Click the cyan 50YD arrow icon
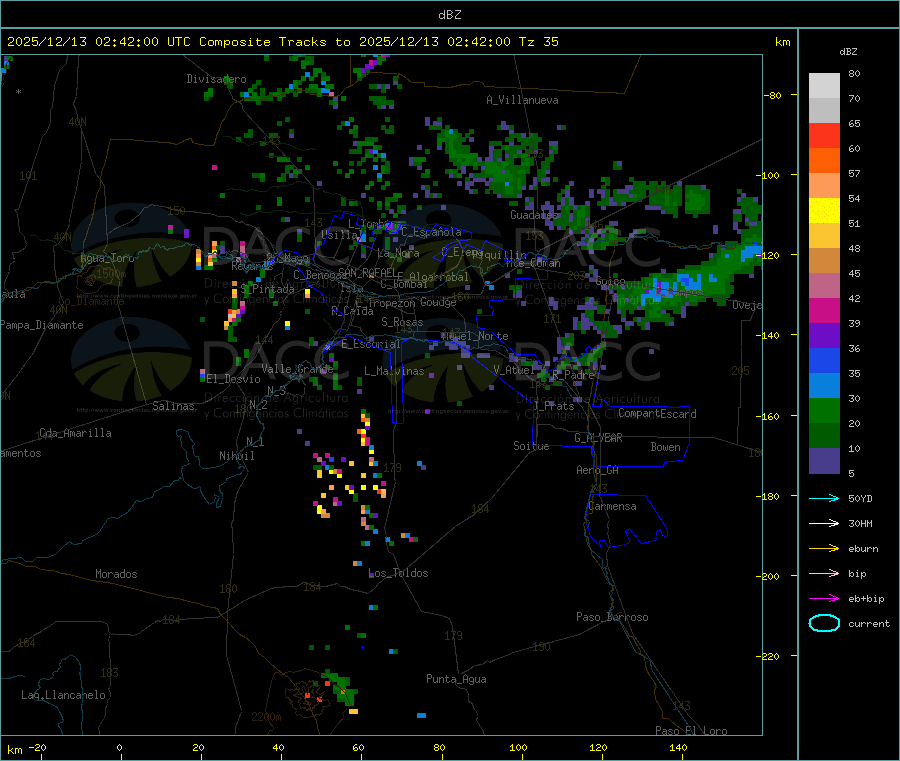This screenshot has width=900, height=761. coord(824,498)
